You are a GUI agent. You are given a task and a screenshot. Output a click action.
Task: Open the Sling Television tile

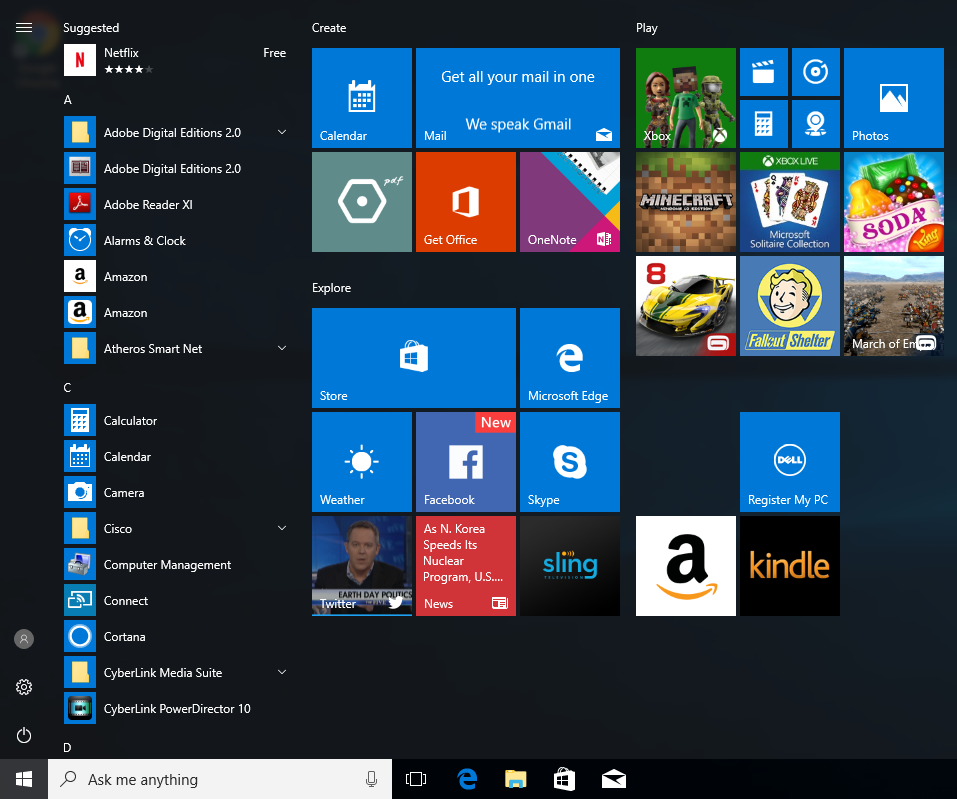pyautogui.click(x=569, y=565)
